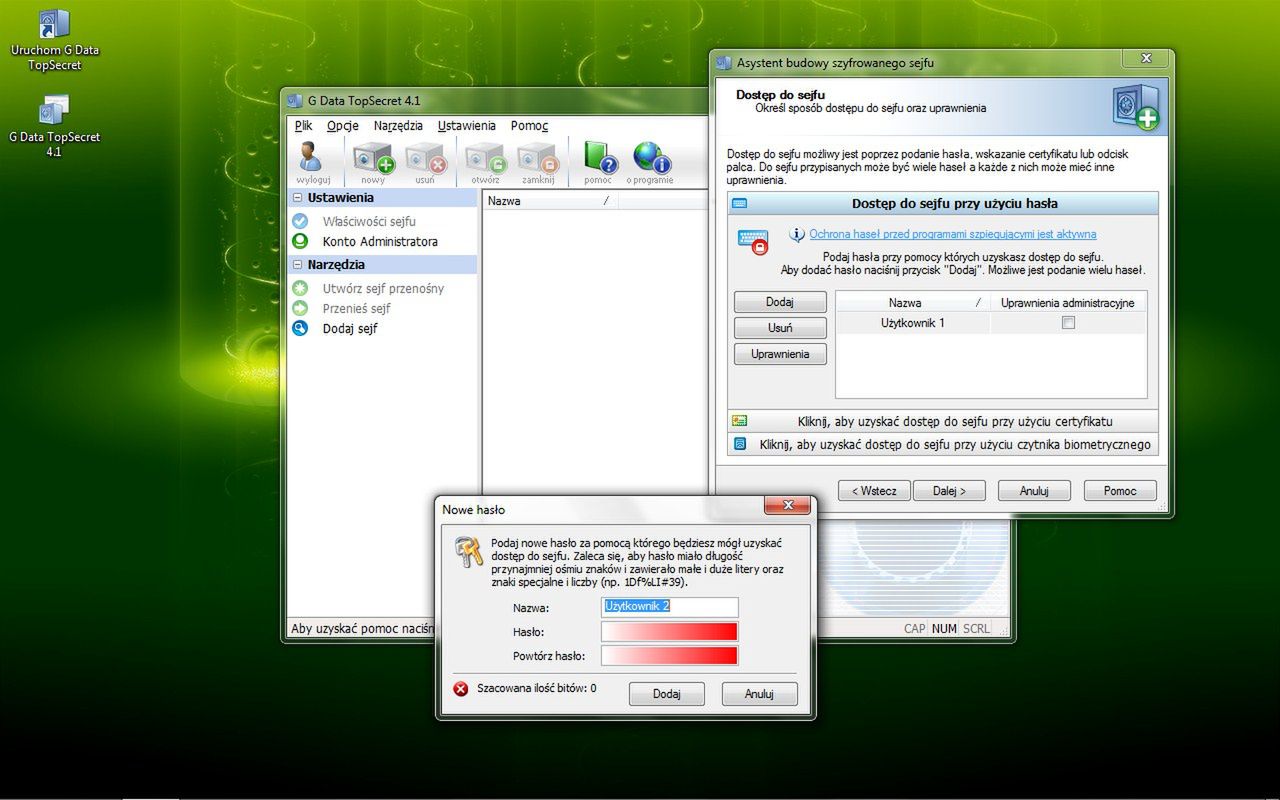The width and height of the screenshot is (1280, 800).
Task: Click the Nazwa field with Użytkownik 2
Action: [x=669, y=607]
